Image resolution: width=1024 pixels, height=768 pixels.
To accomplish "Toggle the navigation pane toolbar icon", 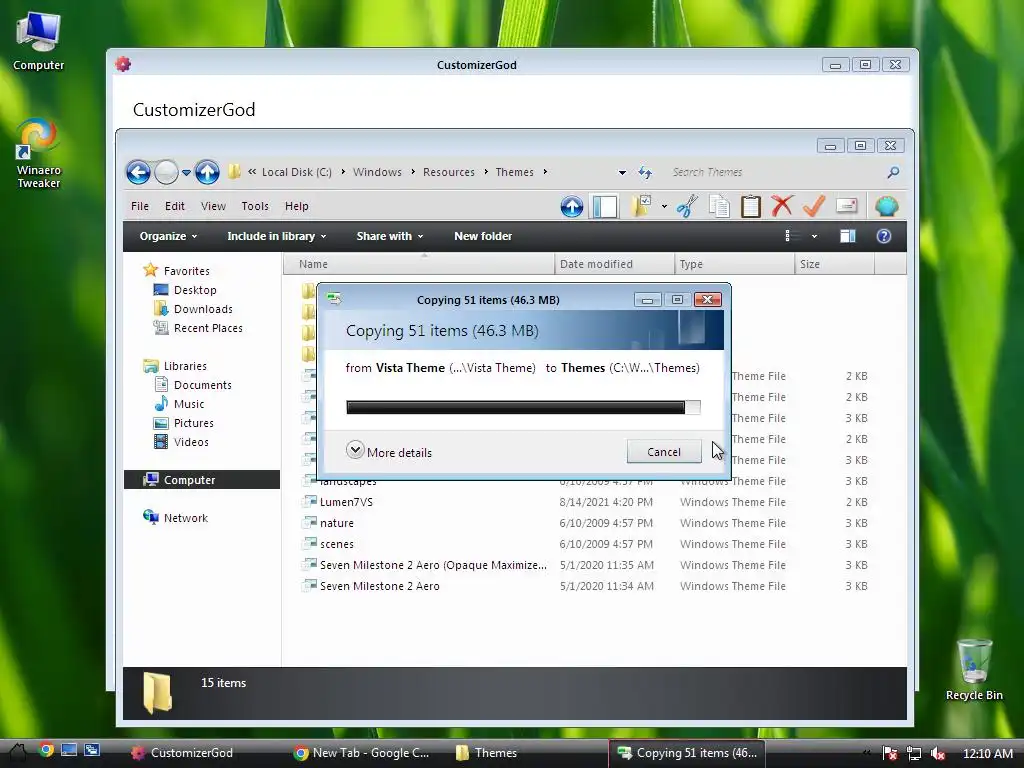I will (605, 206).
